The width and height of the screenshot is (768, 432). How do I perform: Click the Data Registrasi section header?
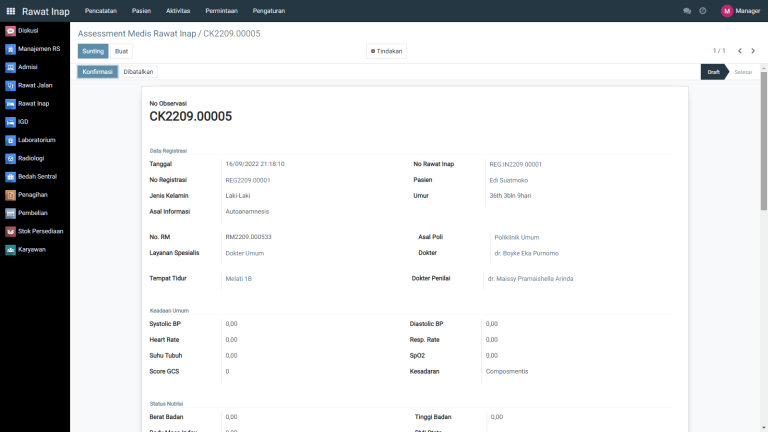click(168, 151)
